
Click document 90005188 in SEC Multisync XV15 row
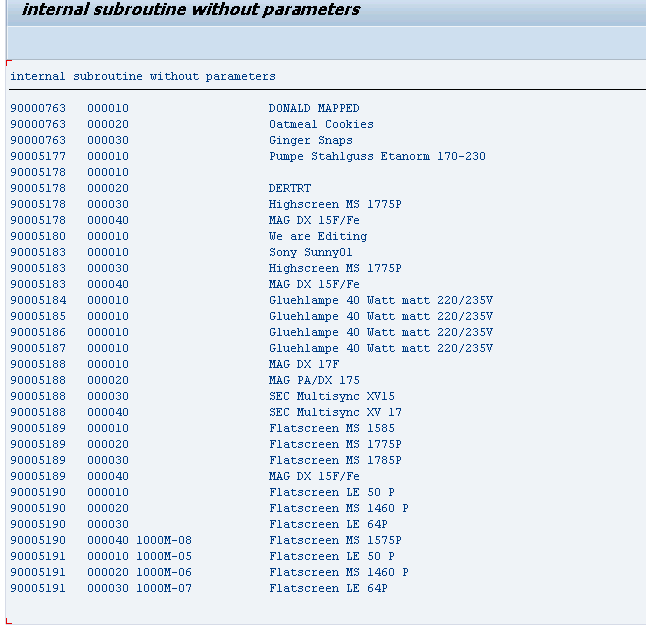[x=38, y=396]
